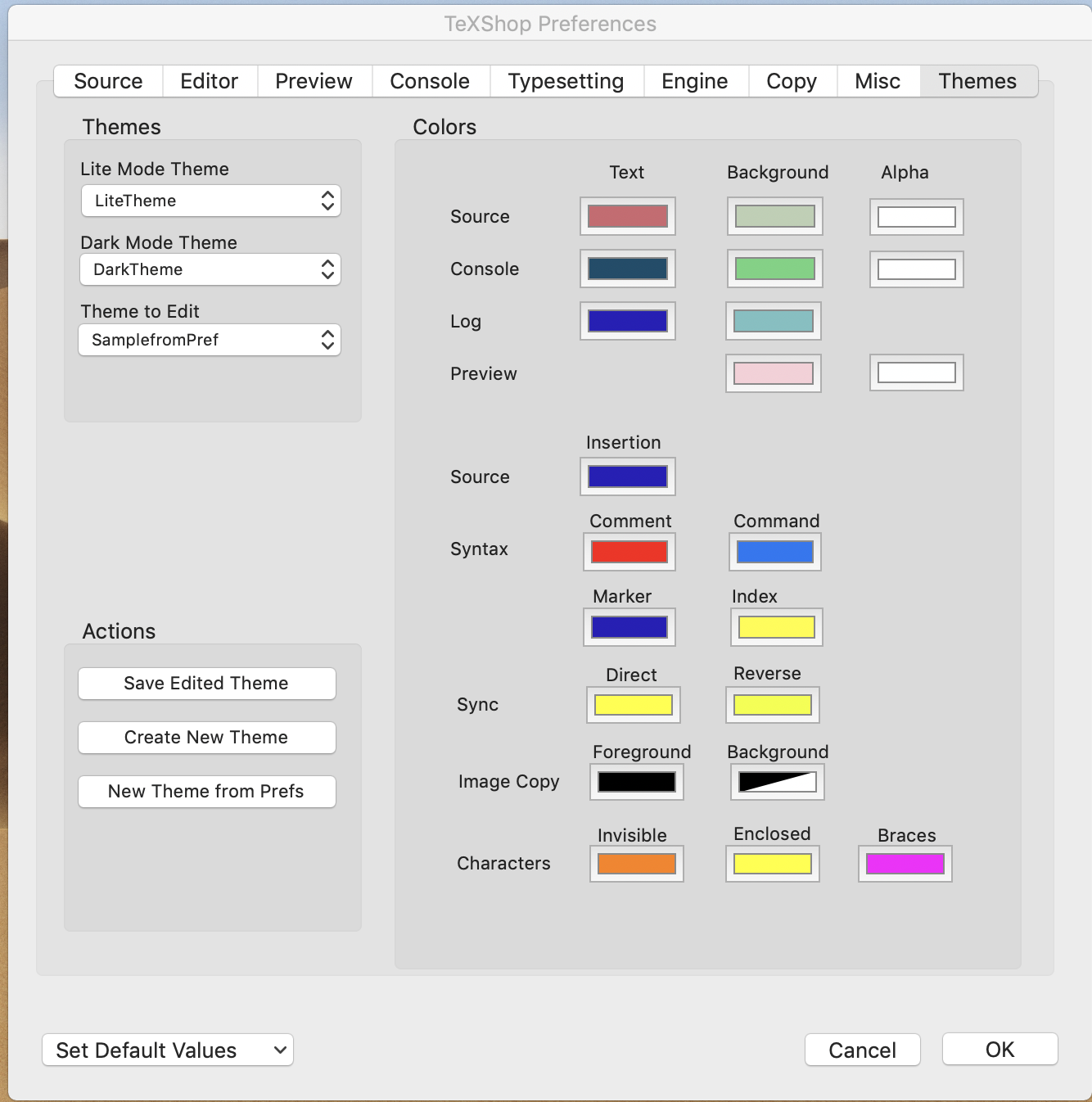
Task: Change the Syntax Marker color swatch
Action: tap(629, 627)
